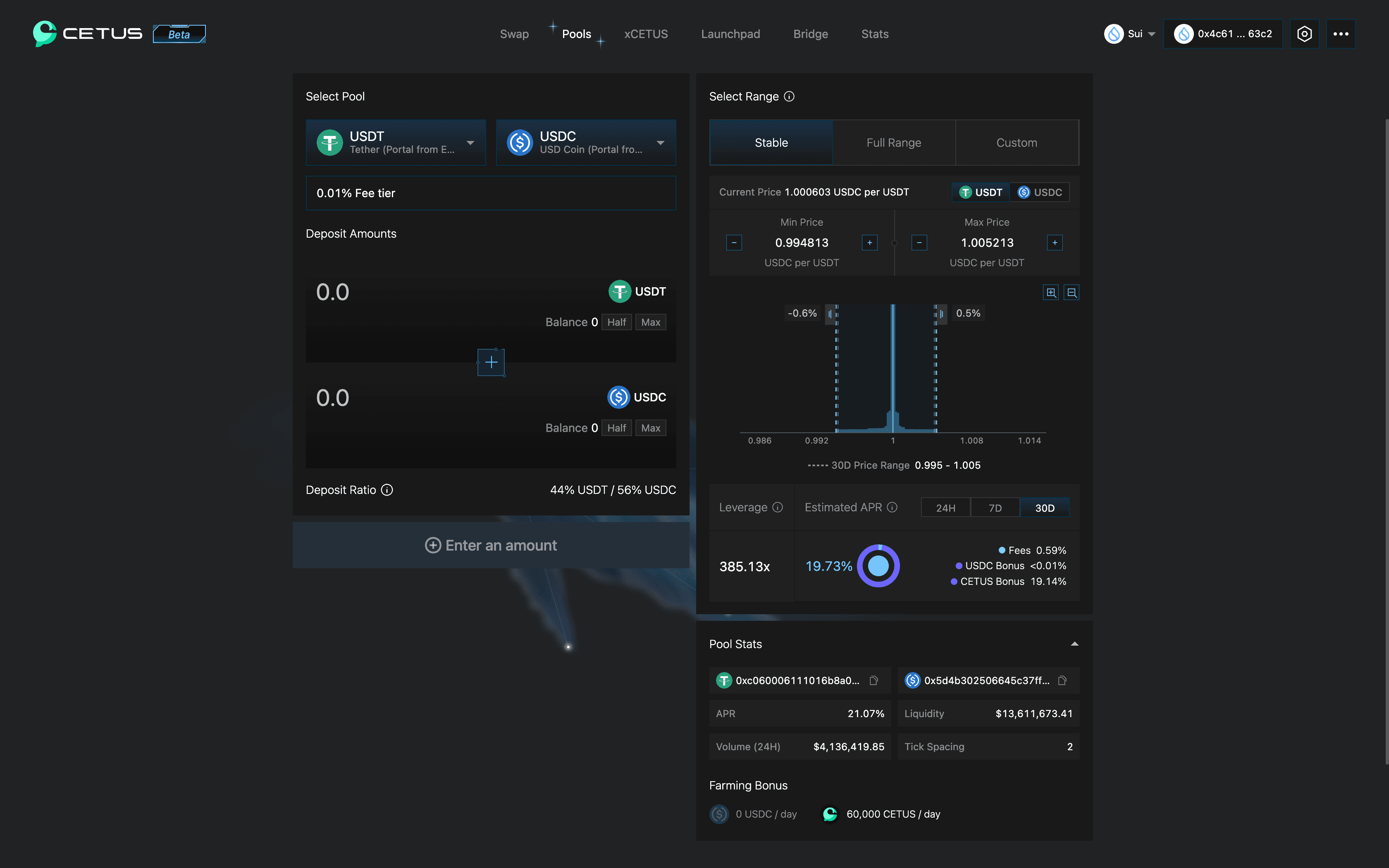
Task: Increase the Min Price value
Action: (869, 243)
